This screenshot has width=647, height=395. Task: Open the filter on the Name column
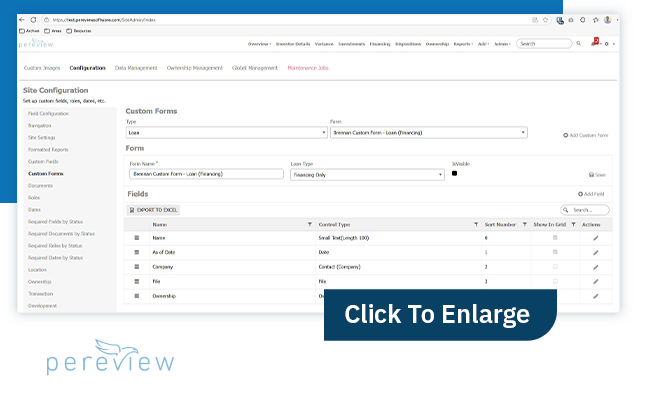pyautogui.click(x=309, y=224)
